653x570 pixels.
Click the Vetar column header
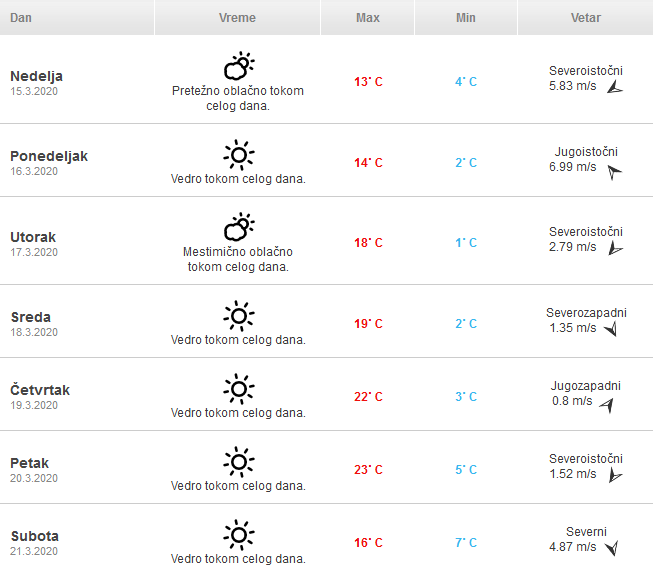click(585, 18)
